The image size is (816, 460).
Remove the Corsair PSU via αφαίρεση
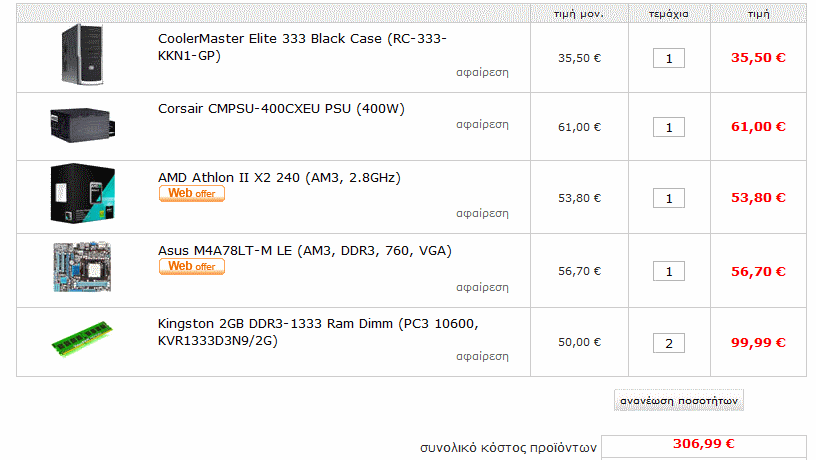pyautogui.click(x=482, y=124)
